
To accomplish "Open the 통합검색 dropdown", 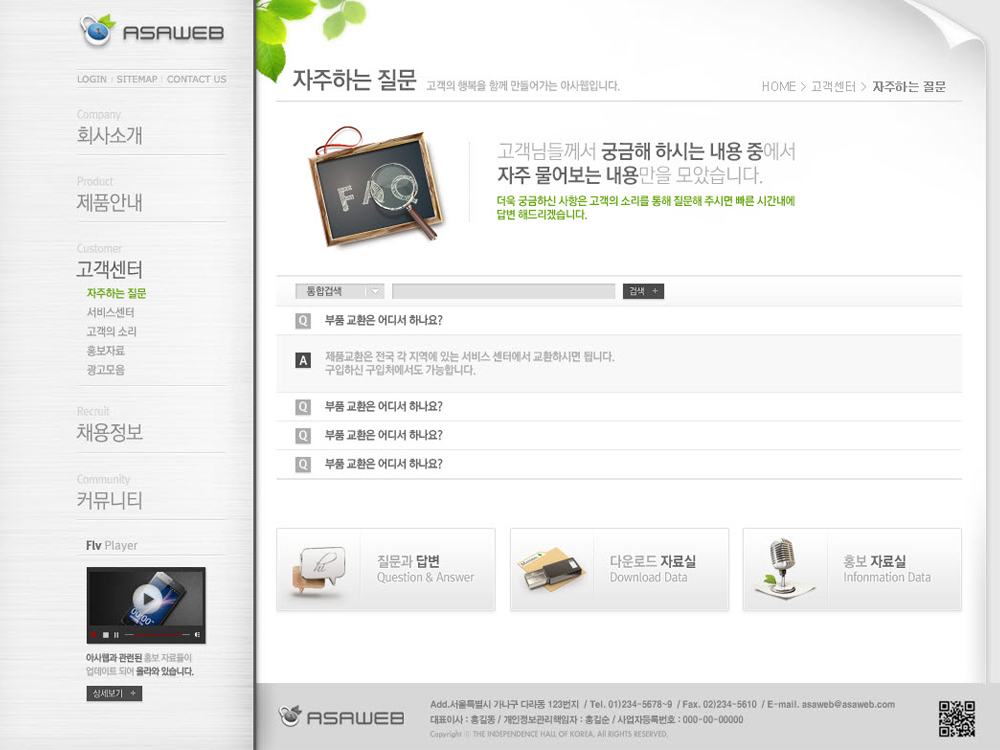I will click(x=339, y=291).
